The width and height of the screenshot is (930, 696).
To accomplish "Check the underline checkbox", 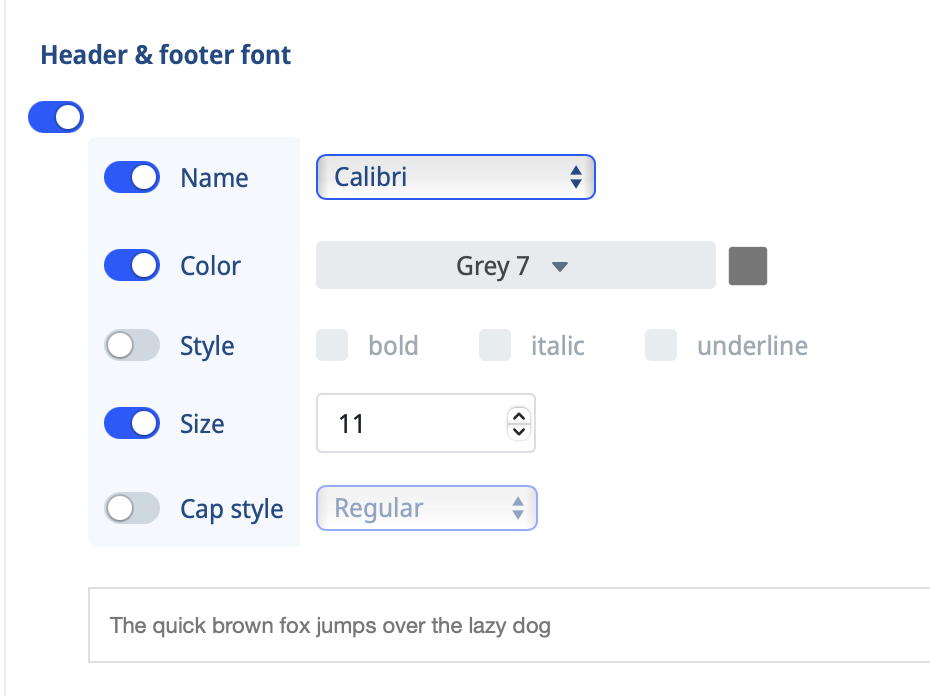I will coord(661,345).
